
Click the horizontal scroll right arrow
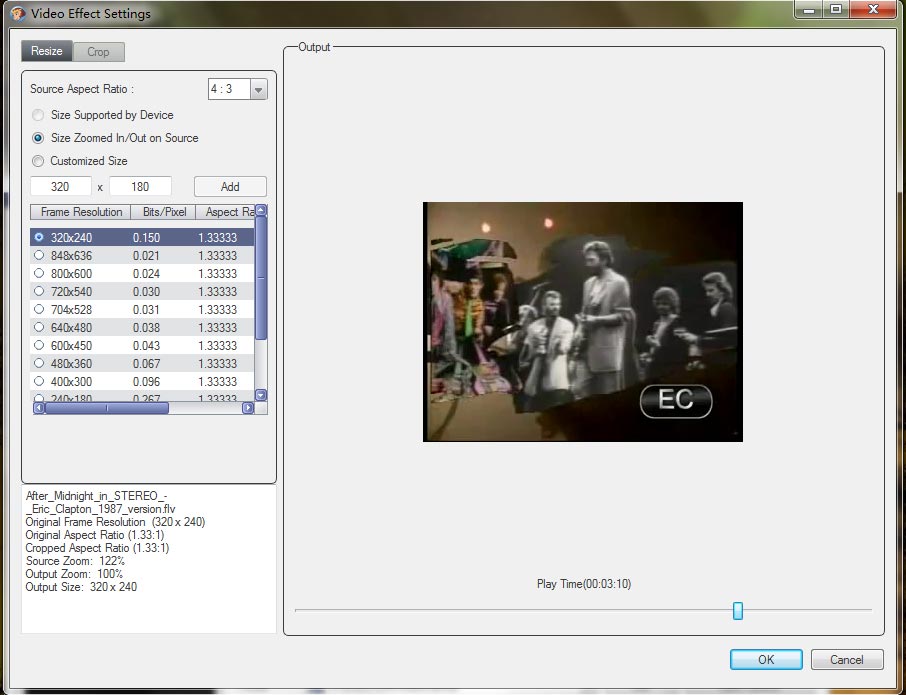[x=248, y=408]
